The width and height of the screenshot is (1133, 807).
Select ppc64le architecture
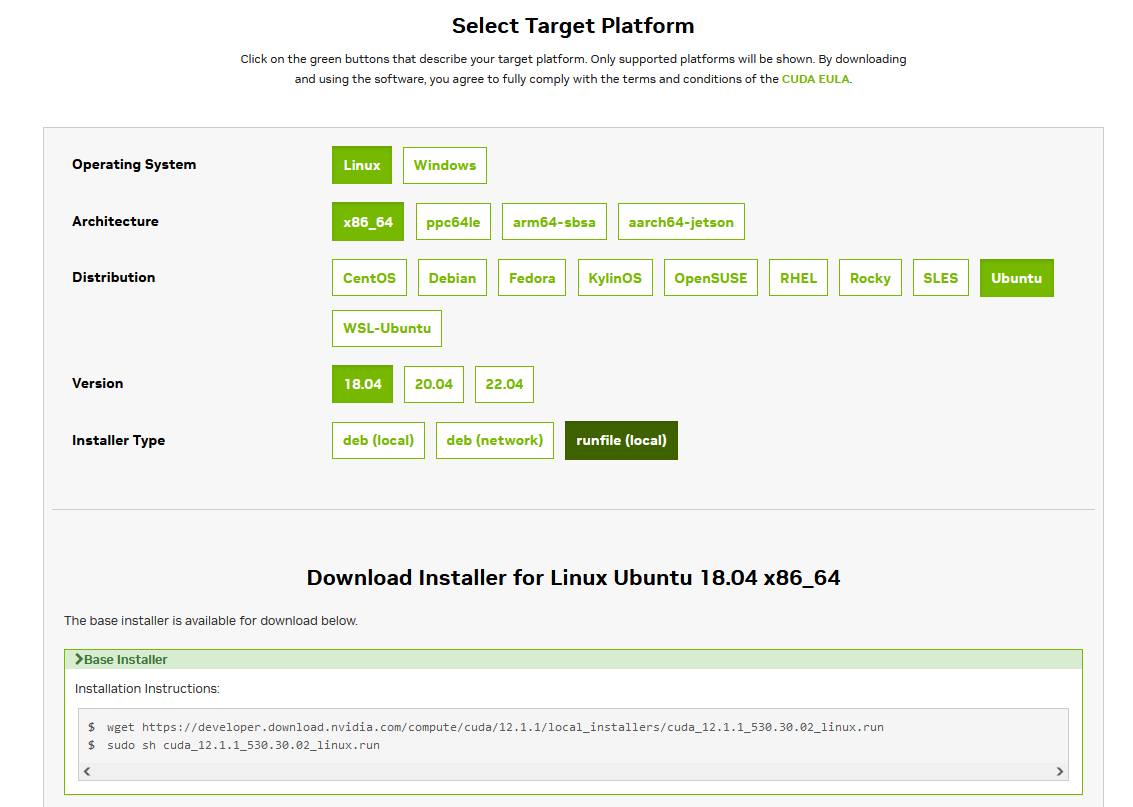pyautogui.click(x=453, y=222)
